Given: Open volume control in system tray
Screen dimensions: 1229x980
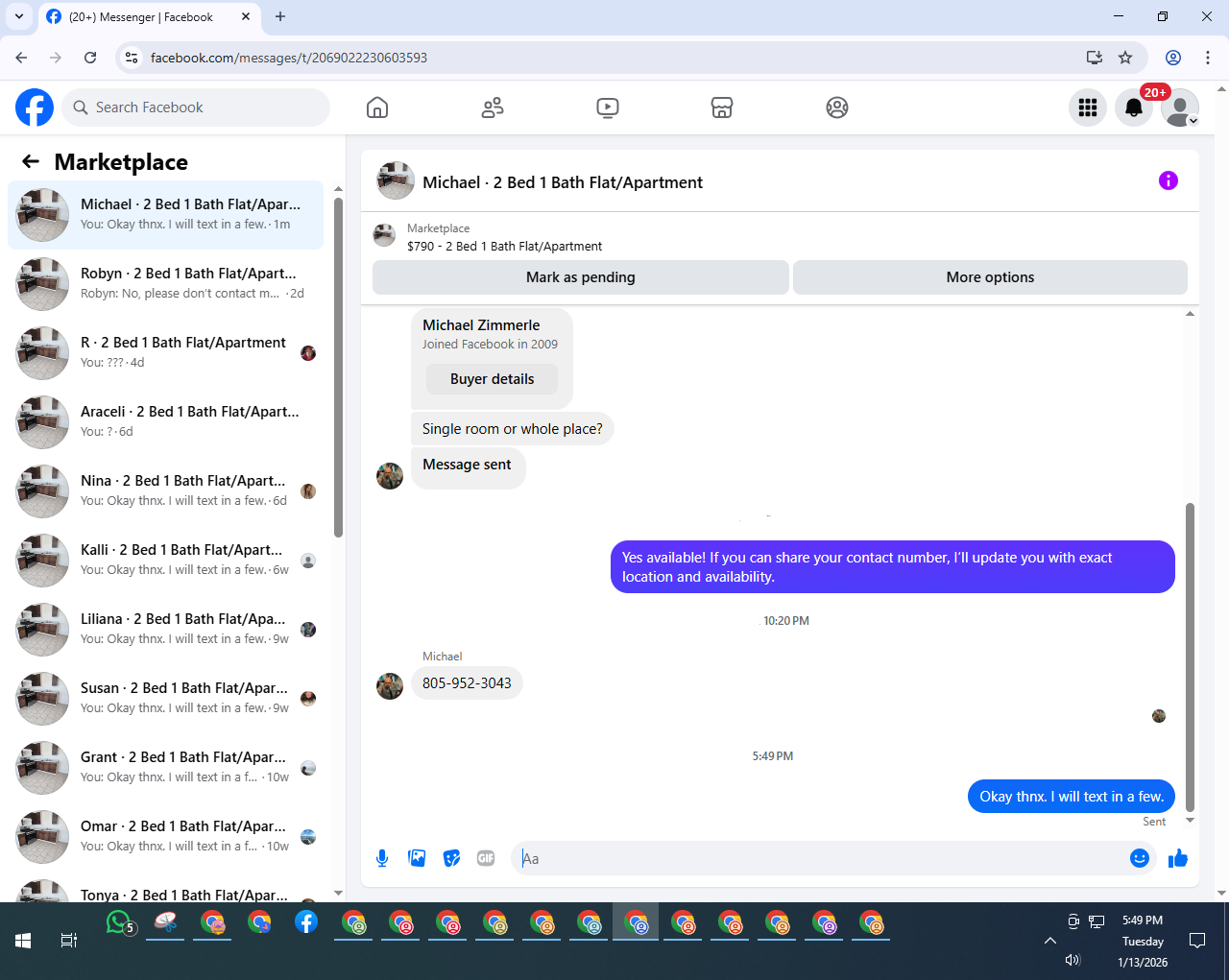Looking at the screenshot, I should 1072,960.
